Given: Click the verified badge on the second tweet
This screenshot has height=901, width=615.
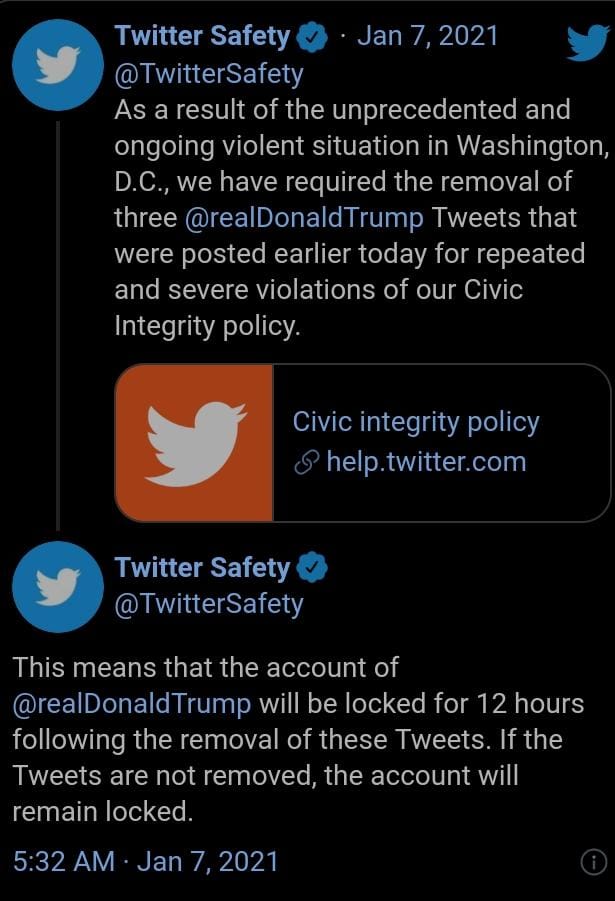Looking at the screenshot, I should (312, 568).
